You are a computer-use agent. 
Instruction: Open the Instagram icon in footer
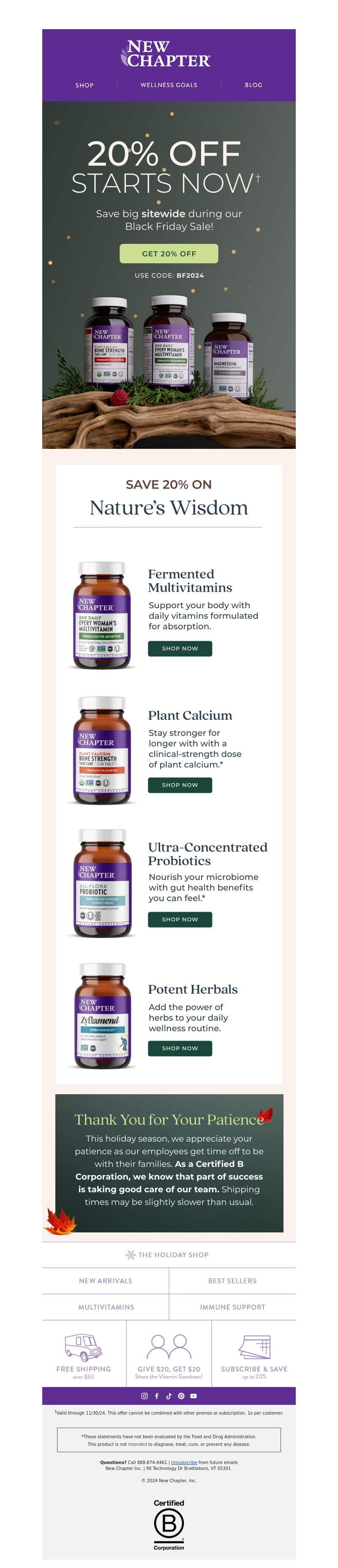tap(144, 1396)
